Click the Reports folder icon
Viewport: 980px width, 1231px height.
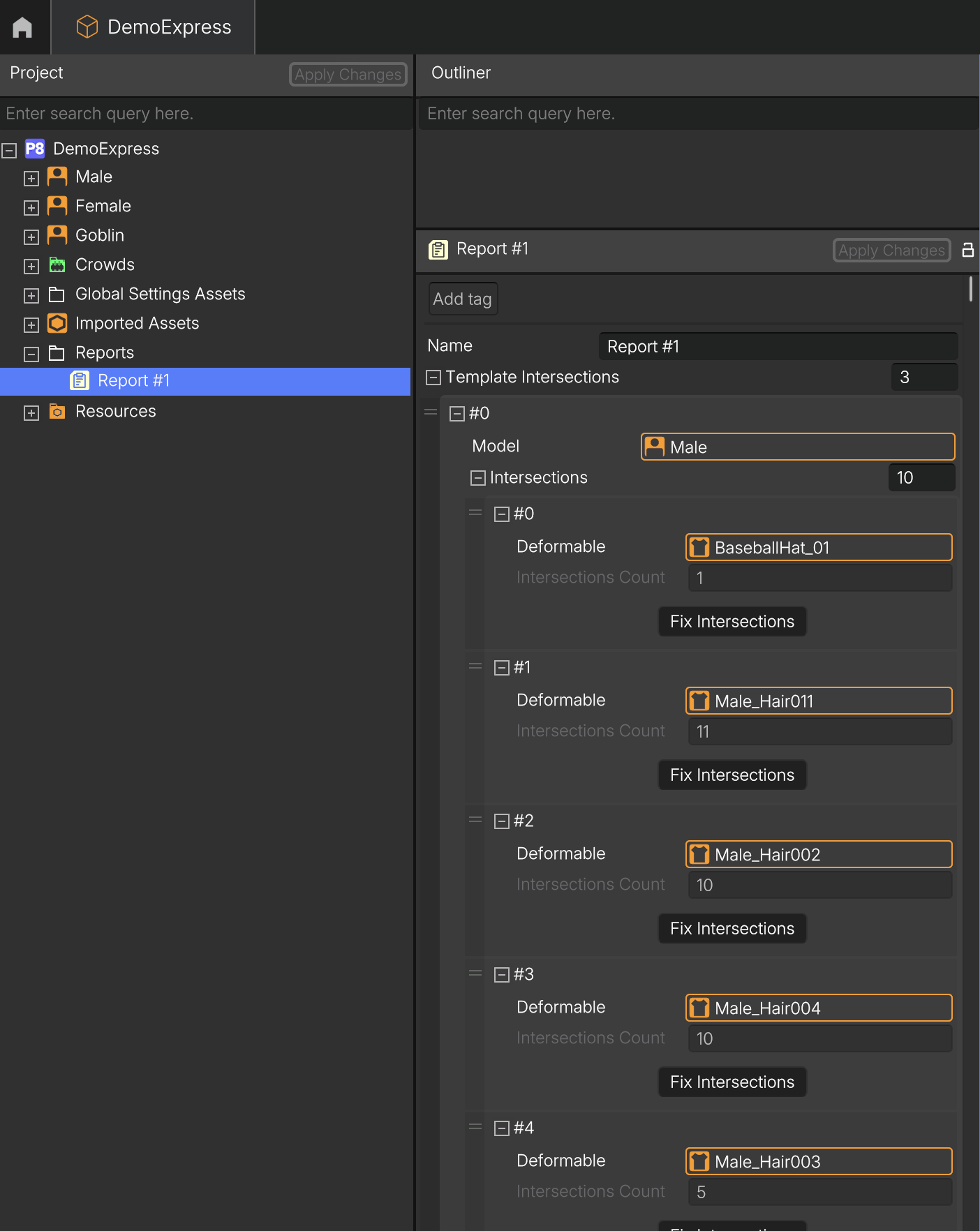[57, 353]
